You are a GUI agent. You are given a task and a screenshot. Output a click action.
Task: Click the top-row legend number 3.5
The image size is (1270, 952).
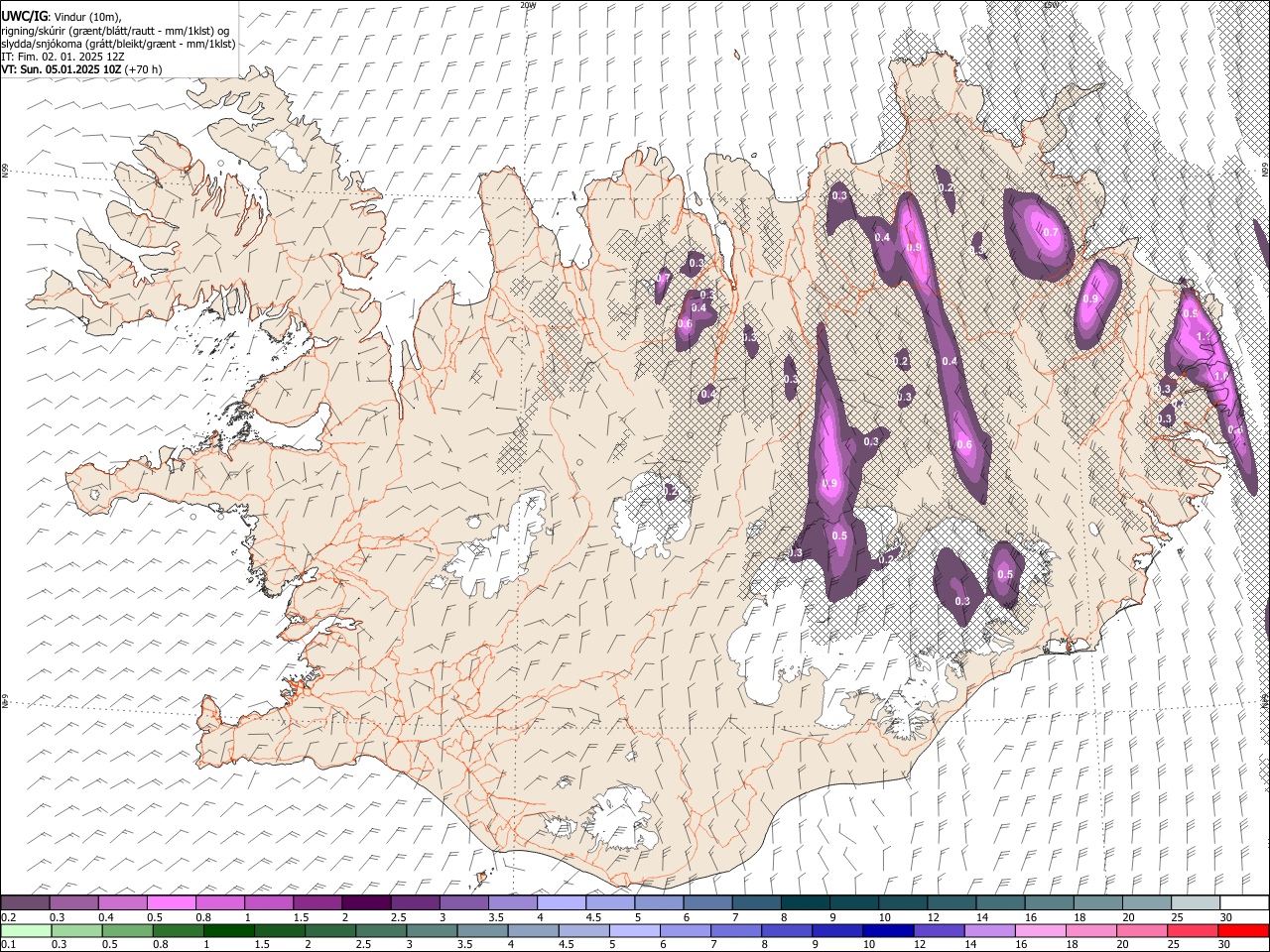[x=495, y=917]
